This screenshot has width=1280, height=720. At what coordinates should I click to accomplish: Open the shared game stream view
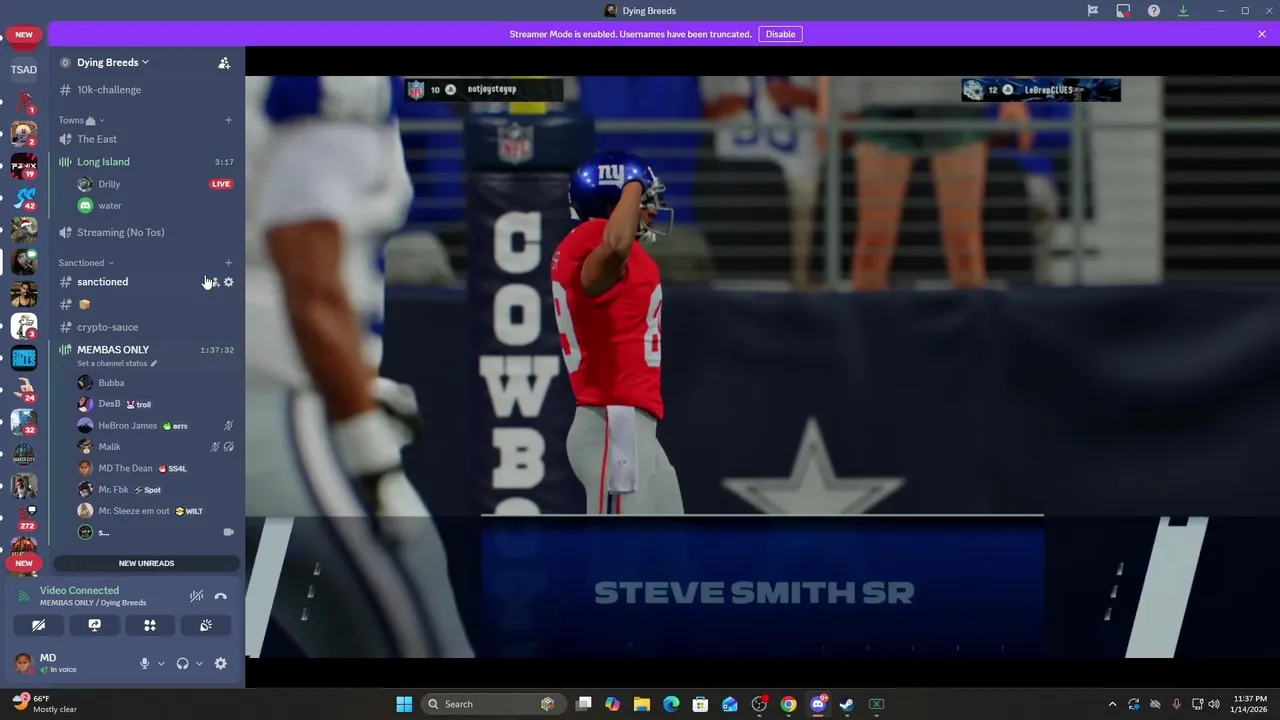pyautogui.click(x=762, y=367)
